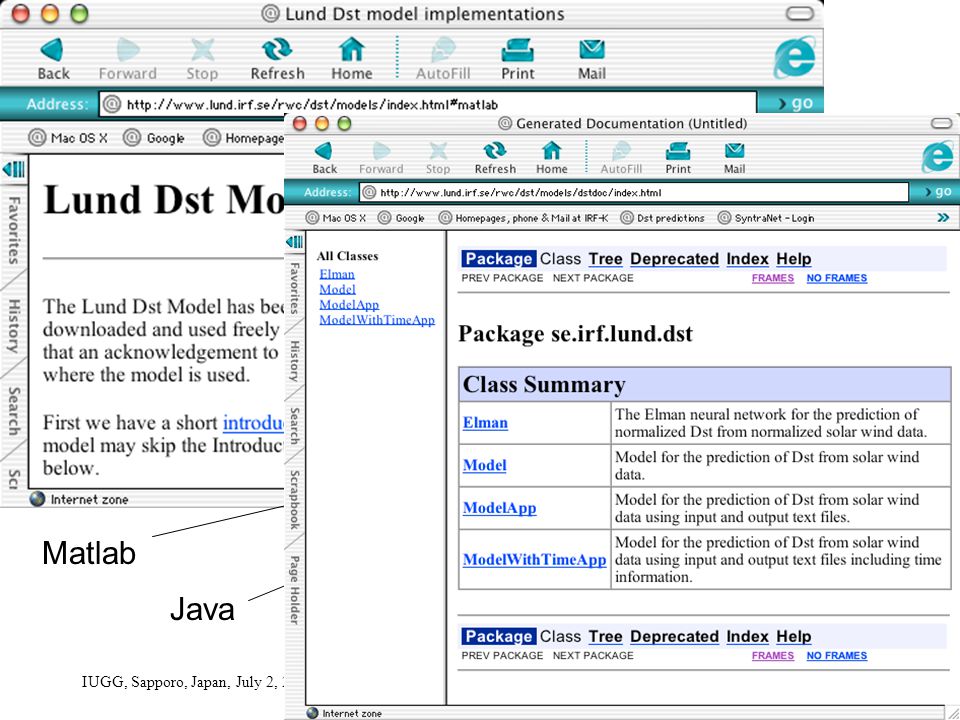Open Index in top navigation bar
Image resolution: width=960 pixels, height=720 pixels.
pos(748,259)
